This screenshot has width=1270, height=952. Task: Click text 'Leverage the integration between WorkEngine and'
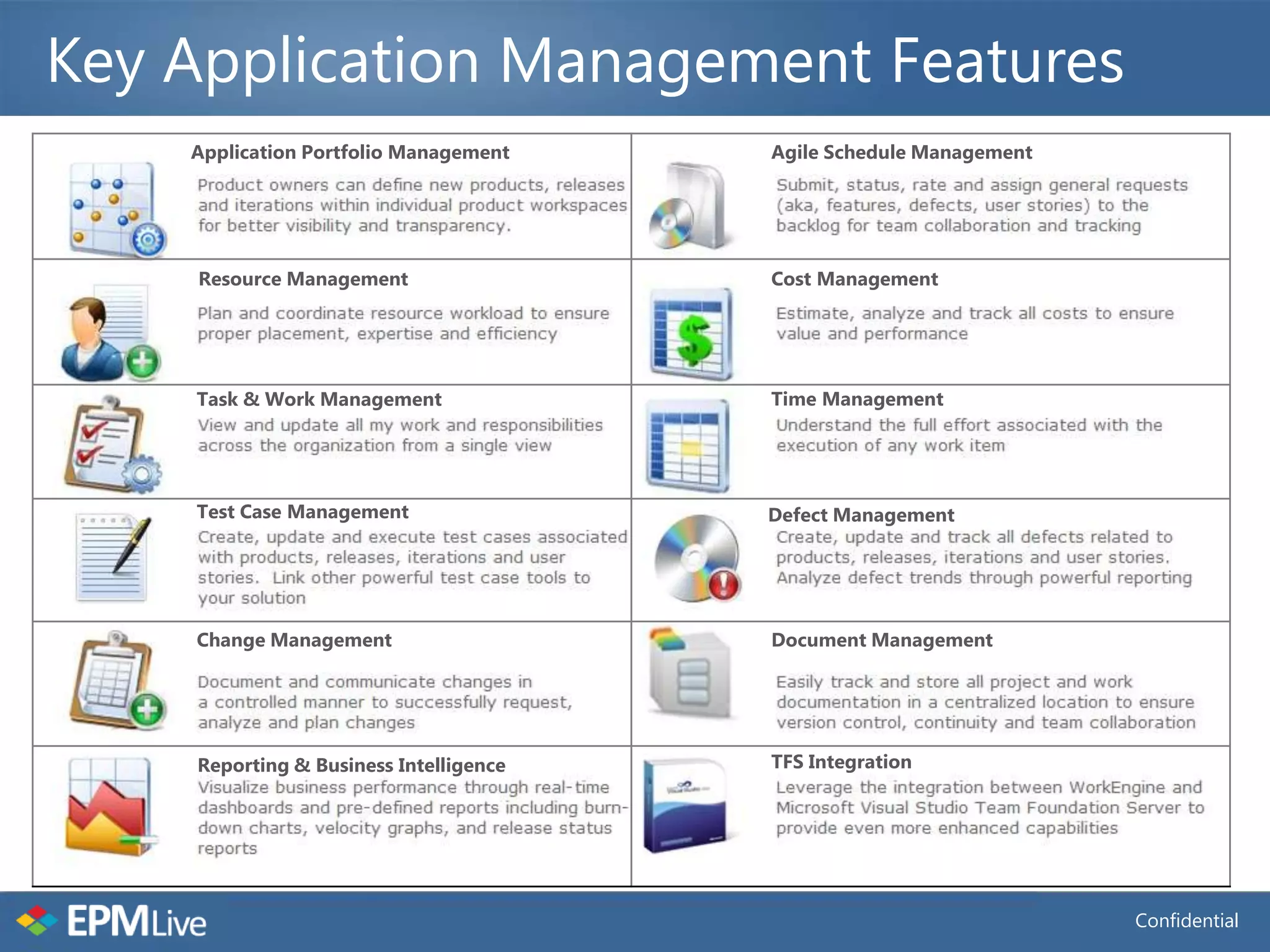[x=988, y=788]
